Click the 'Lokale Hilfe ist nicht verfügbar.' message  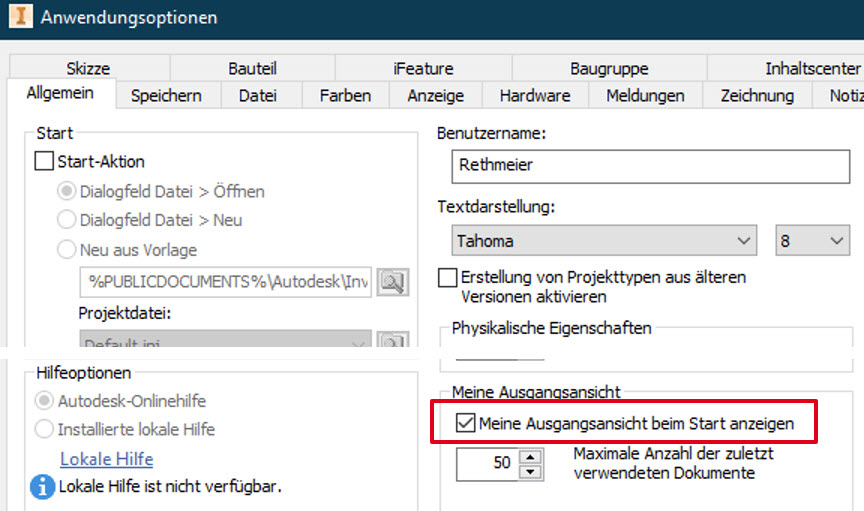point(170,487)
